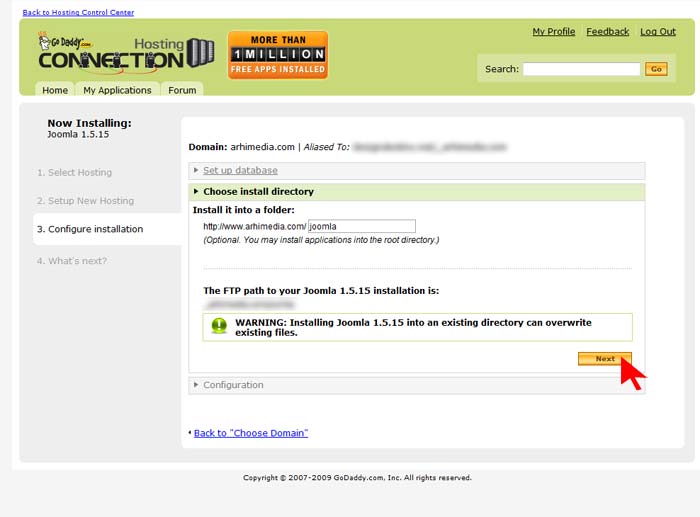Open the Set up database link
This screenshot has width=700, height=517.
(x=240, y=171)
